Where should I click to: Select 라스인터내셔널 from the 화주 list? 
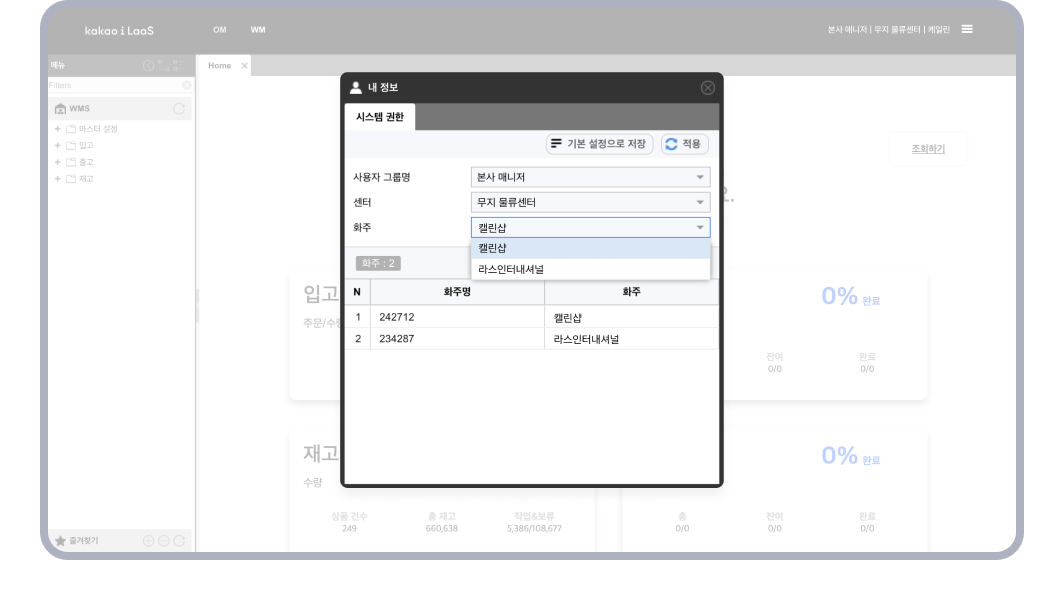point(590,269)
